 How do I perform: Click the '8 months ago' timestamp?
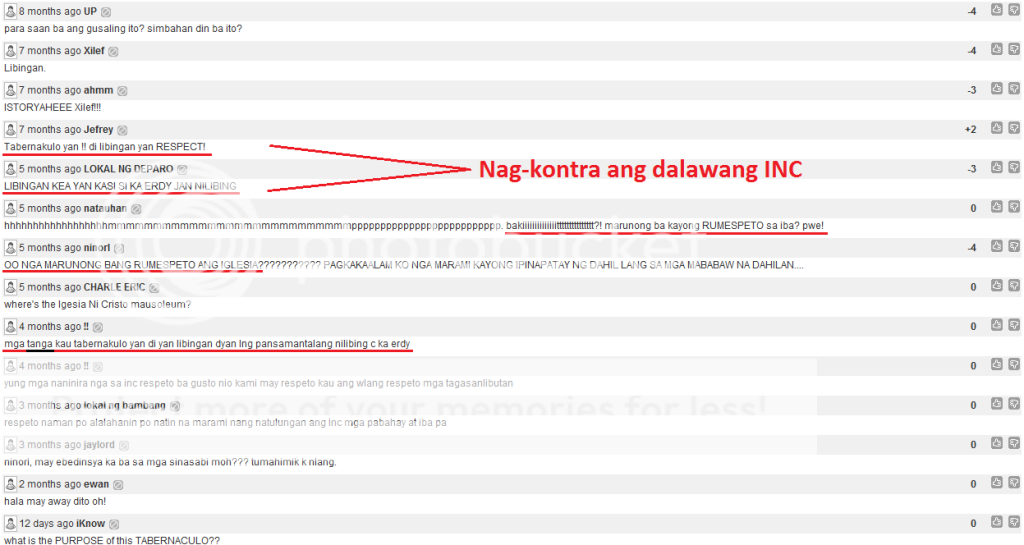(50, 12)
